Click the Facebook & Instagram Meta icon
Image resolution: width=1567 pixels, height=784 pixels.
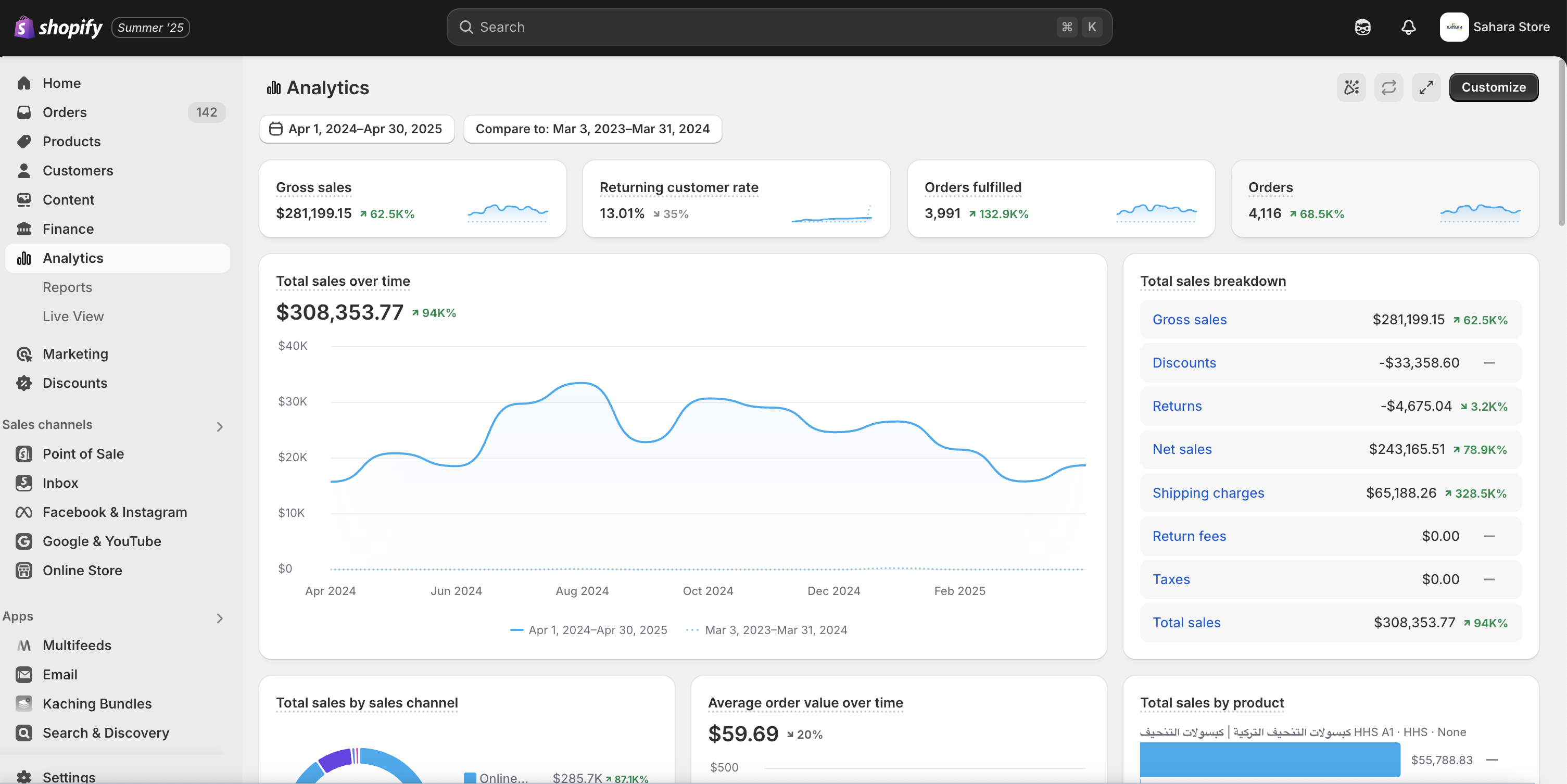(x=24, y=512)
